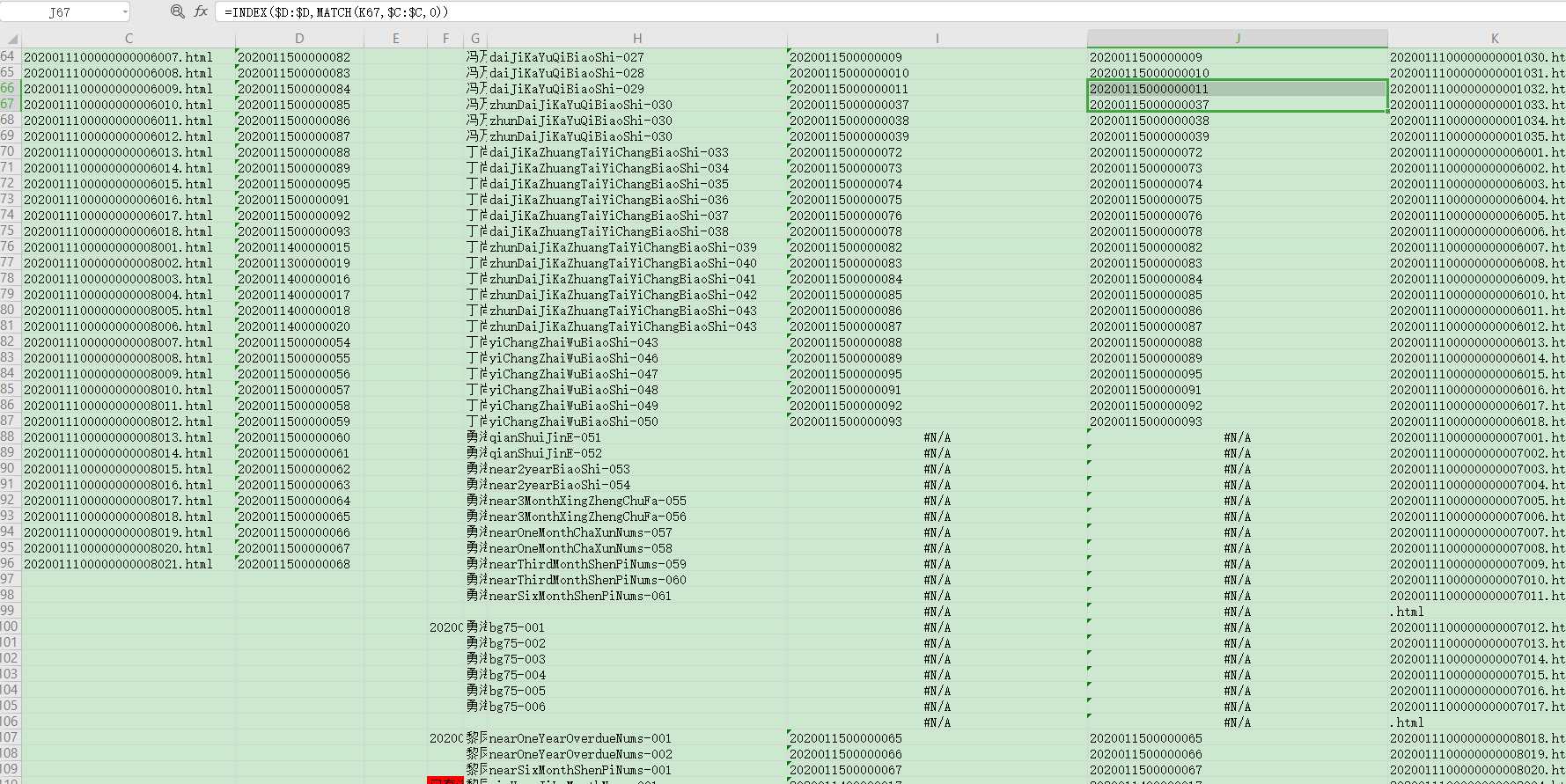Viewport: 1566px width, 784px height.
Task: Click the #N/A cell in column I, row 88
Action: [937, 437]
